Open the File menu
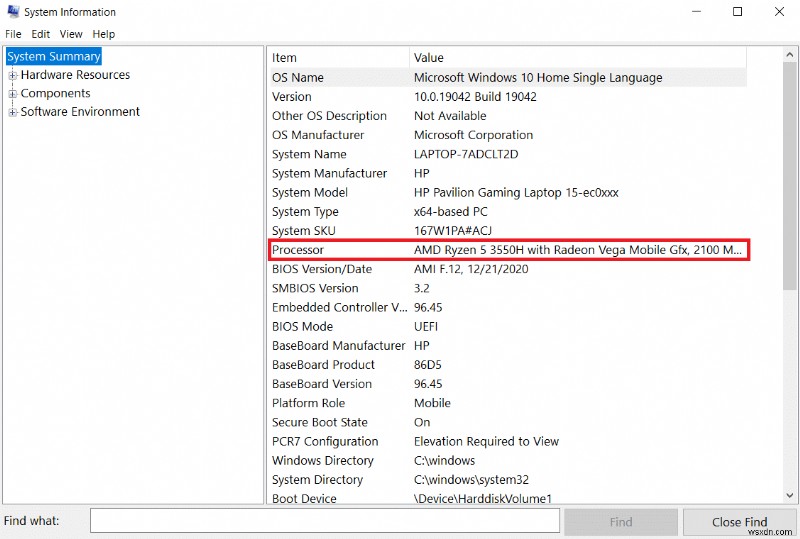Viewport: 800px width, 539px height. coord(13,34)
